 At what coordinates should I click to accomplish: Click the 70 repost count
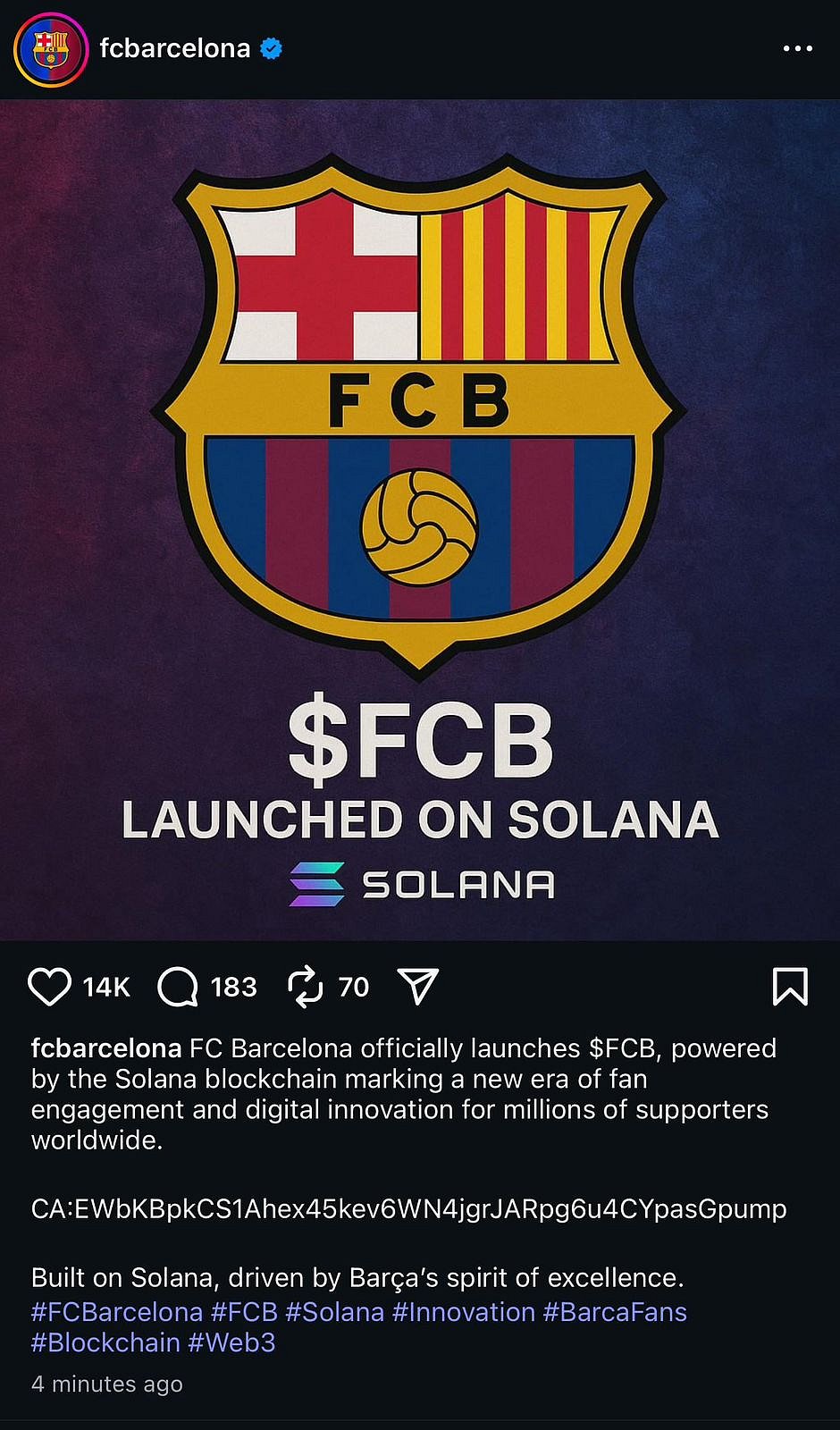click(x=353, y=987)
